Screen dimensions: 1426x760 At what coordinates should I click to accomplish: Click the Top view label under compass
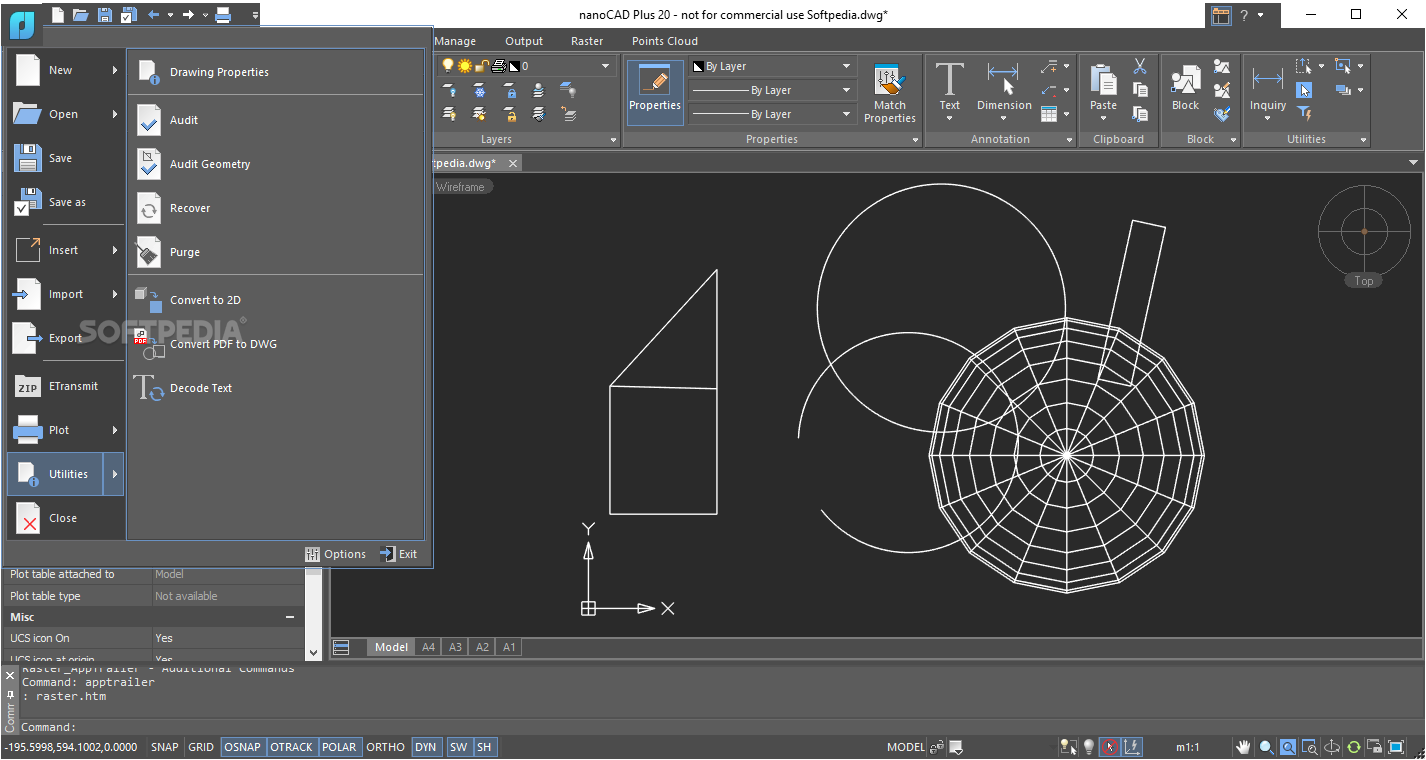(x=1364, y=281)
